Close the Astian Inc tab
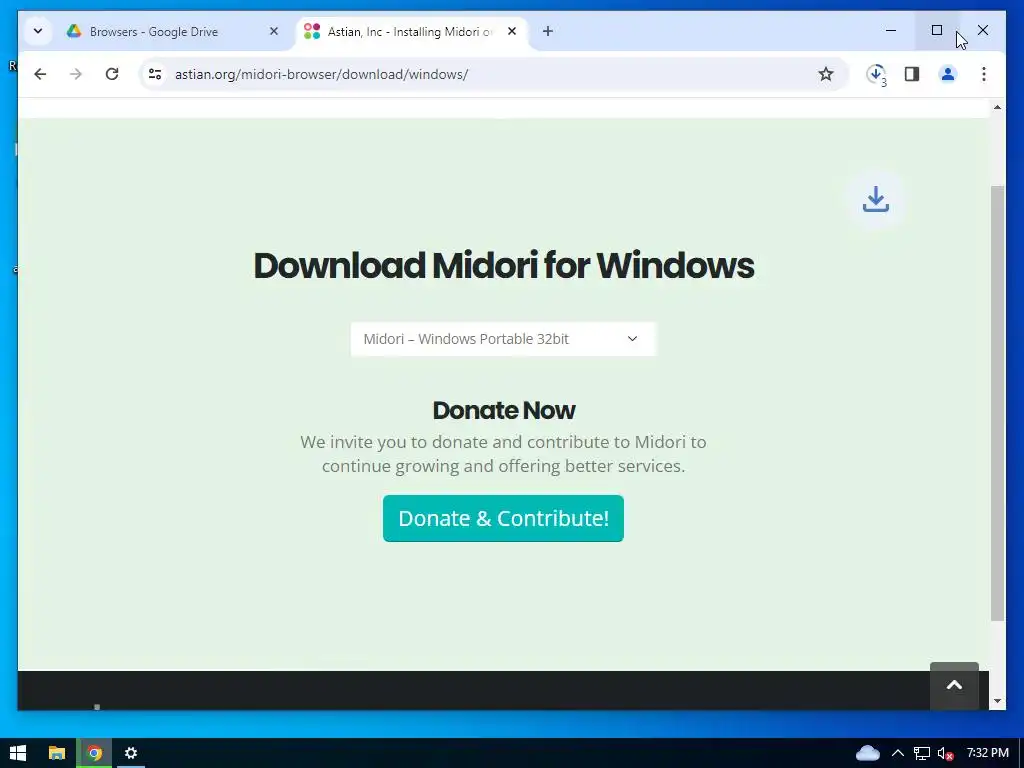This screenshot has width=1024, height=768. [x=512, y=31]
